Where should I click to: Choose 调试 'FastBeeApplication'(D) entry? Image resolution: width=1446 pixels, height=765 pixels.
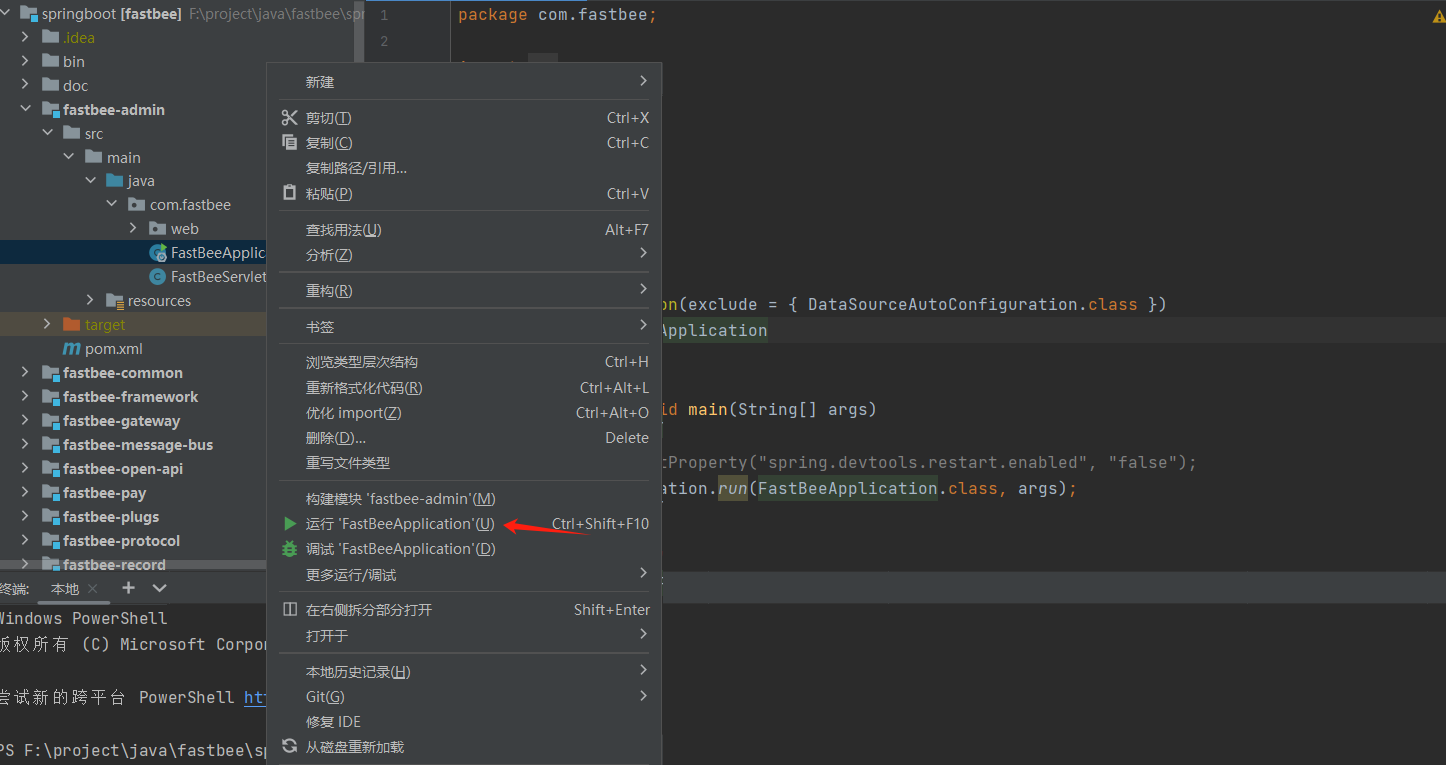464,549
